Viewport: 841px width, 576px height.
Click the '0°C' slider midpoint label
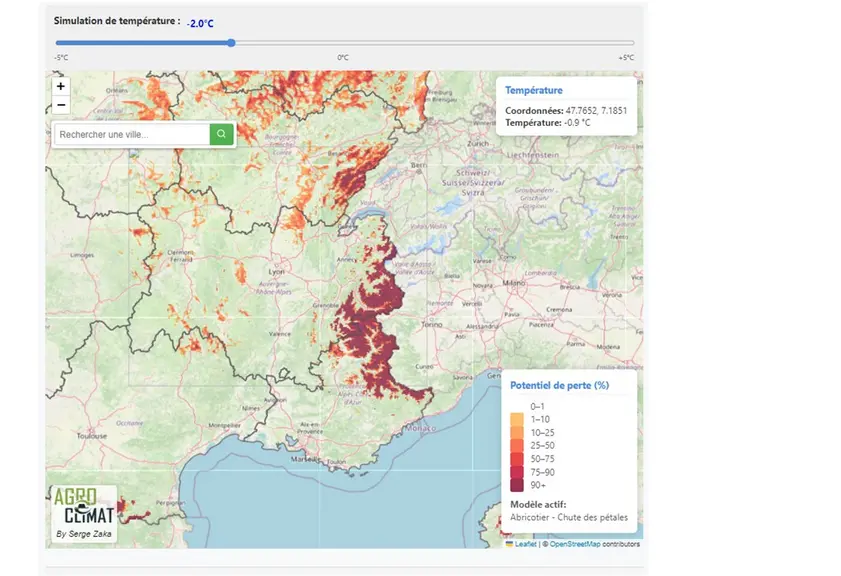[343, 57]
